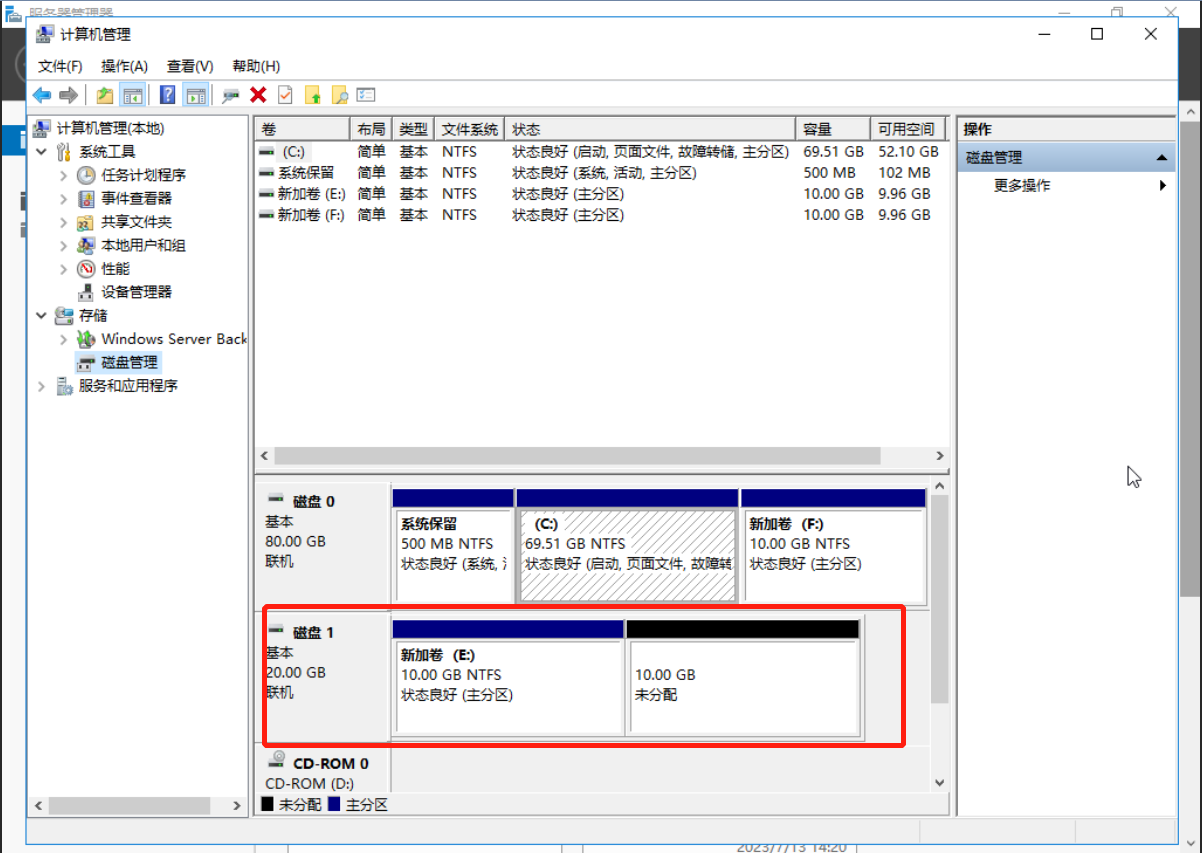
Task: Expand the 任务计划程序 tree node
Action: point(64,175)
